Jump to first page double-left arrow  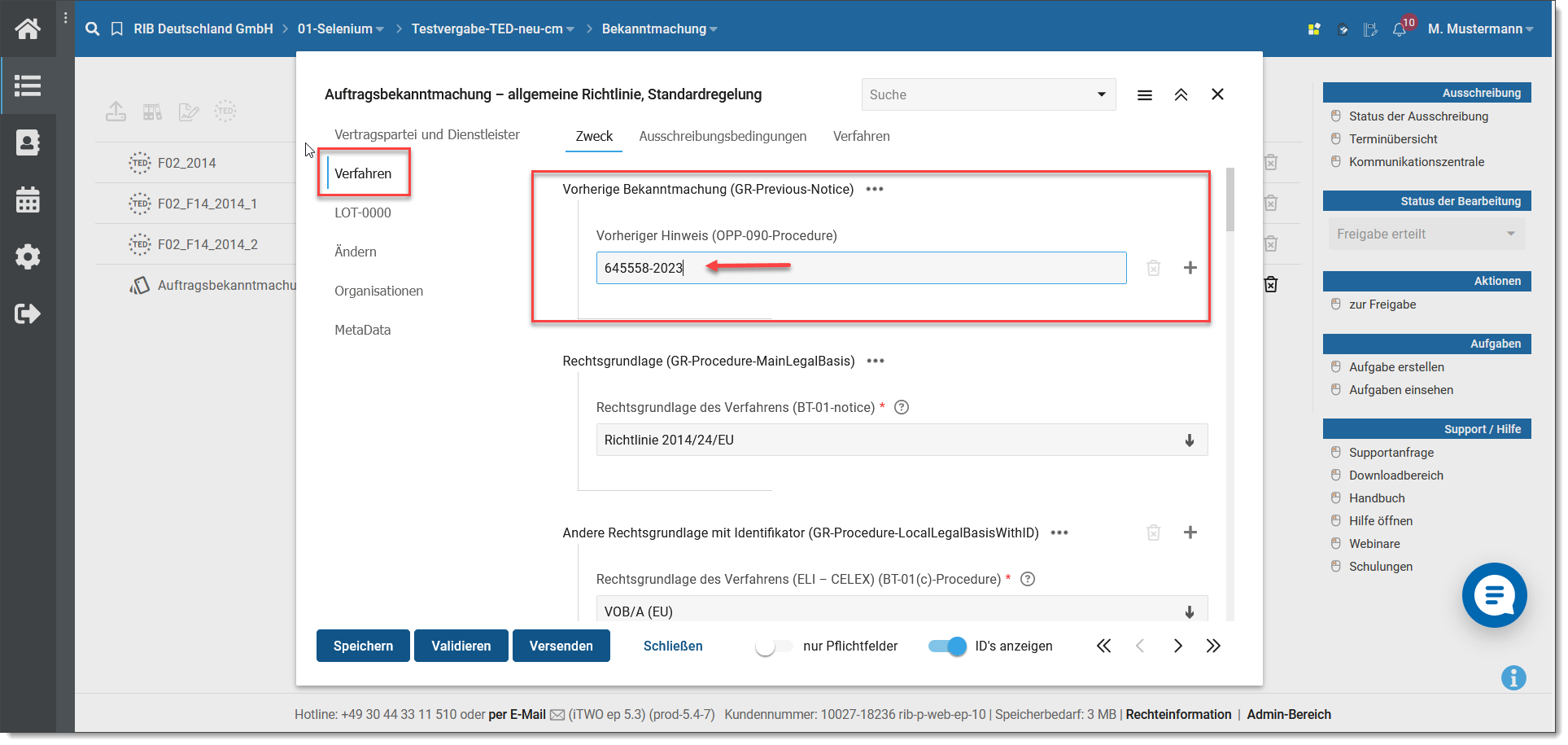(x=1103, y=646)
